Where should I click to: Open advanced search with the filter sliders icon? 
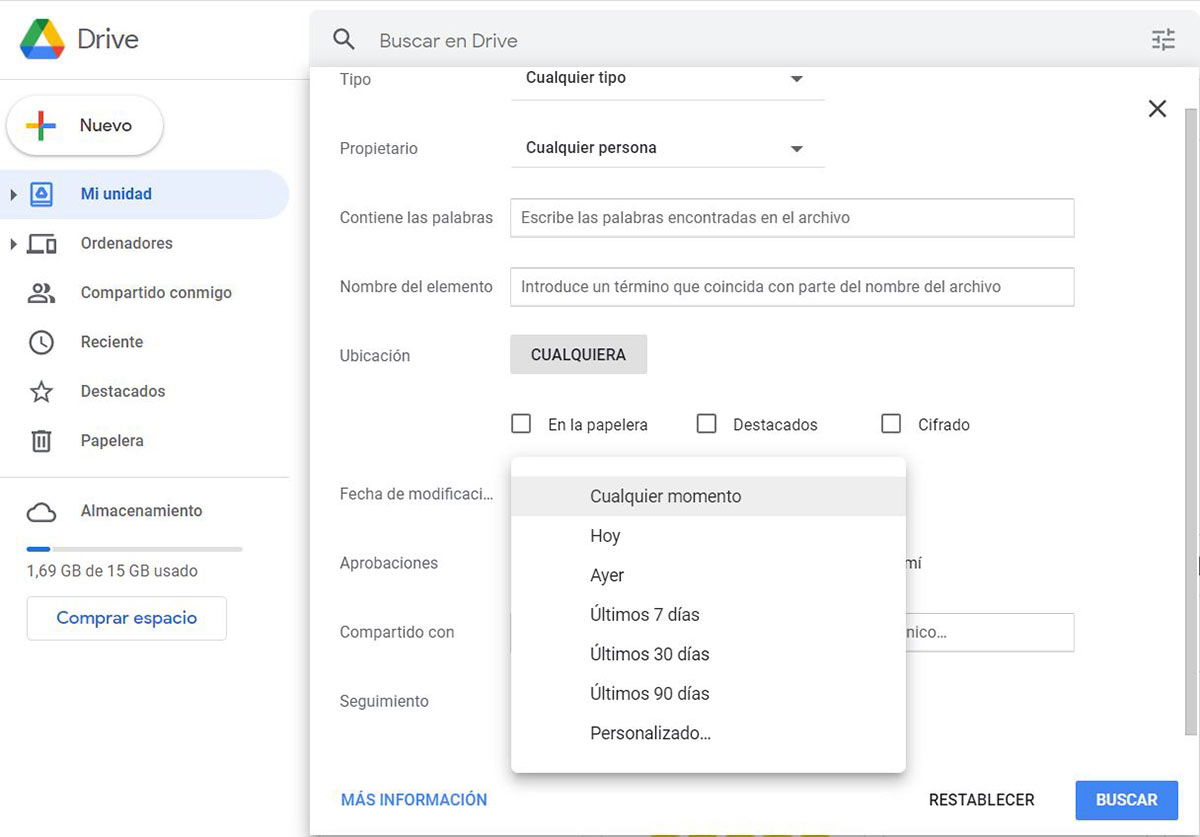pos(1163,39)
